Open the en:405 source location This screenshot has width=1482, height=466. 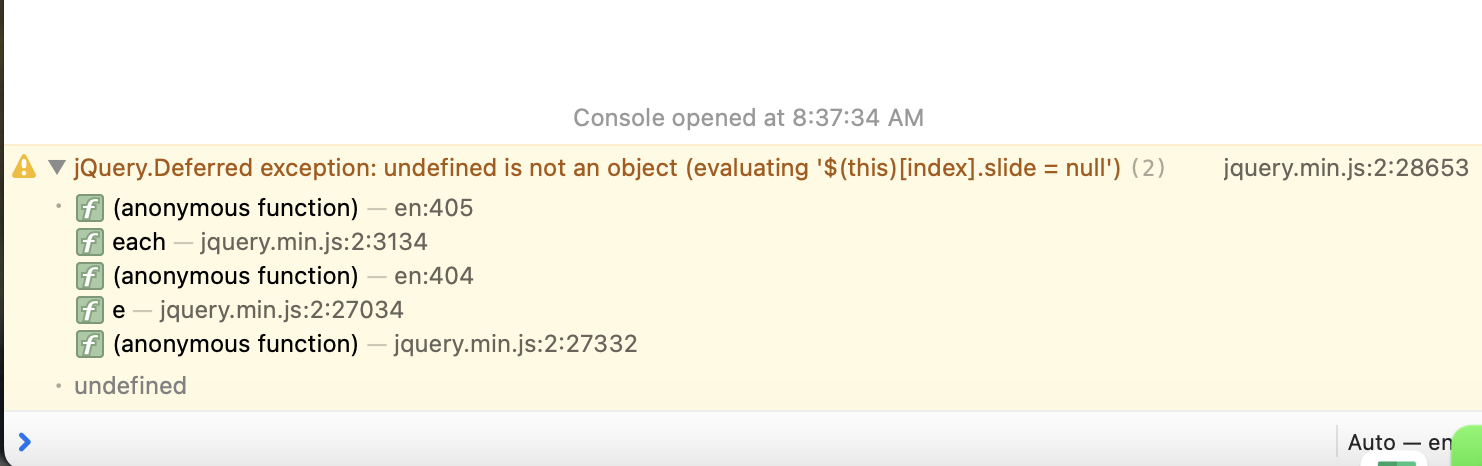click(x=435, y=209)
